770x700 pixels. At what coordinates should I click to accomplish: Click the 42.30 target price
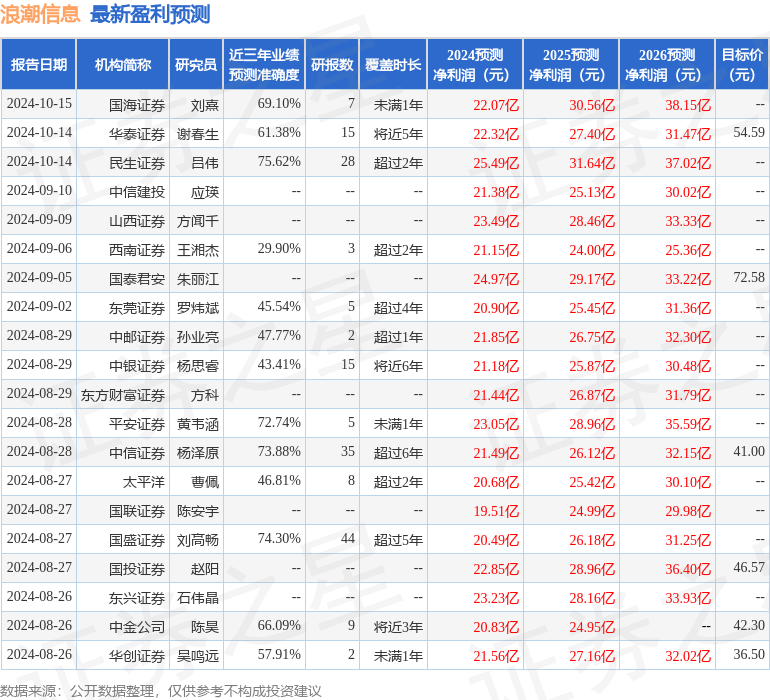749,625
